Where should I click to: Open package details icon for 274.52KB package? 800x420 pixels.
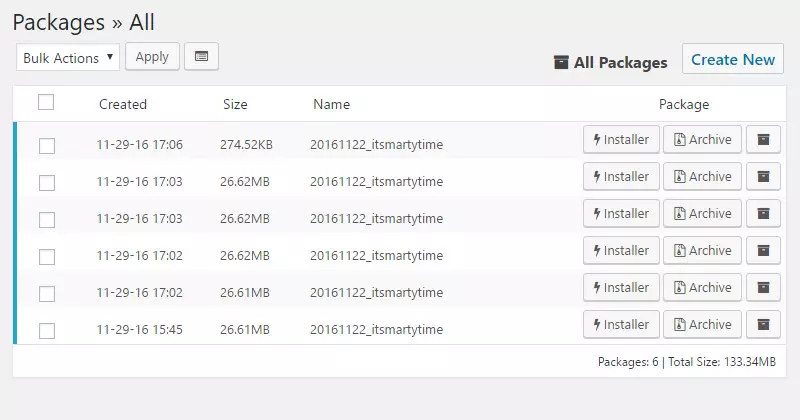click(763, 140)
